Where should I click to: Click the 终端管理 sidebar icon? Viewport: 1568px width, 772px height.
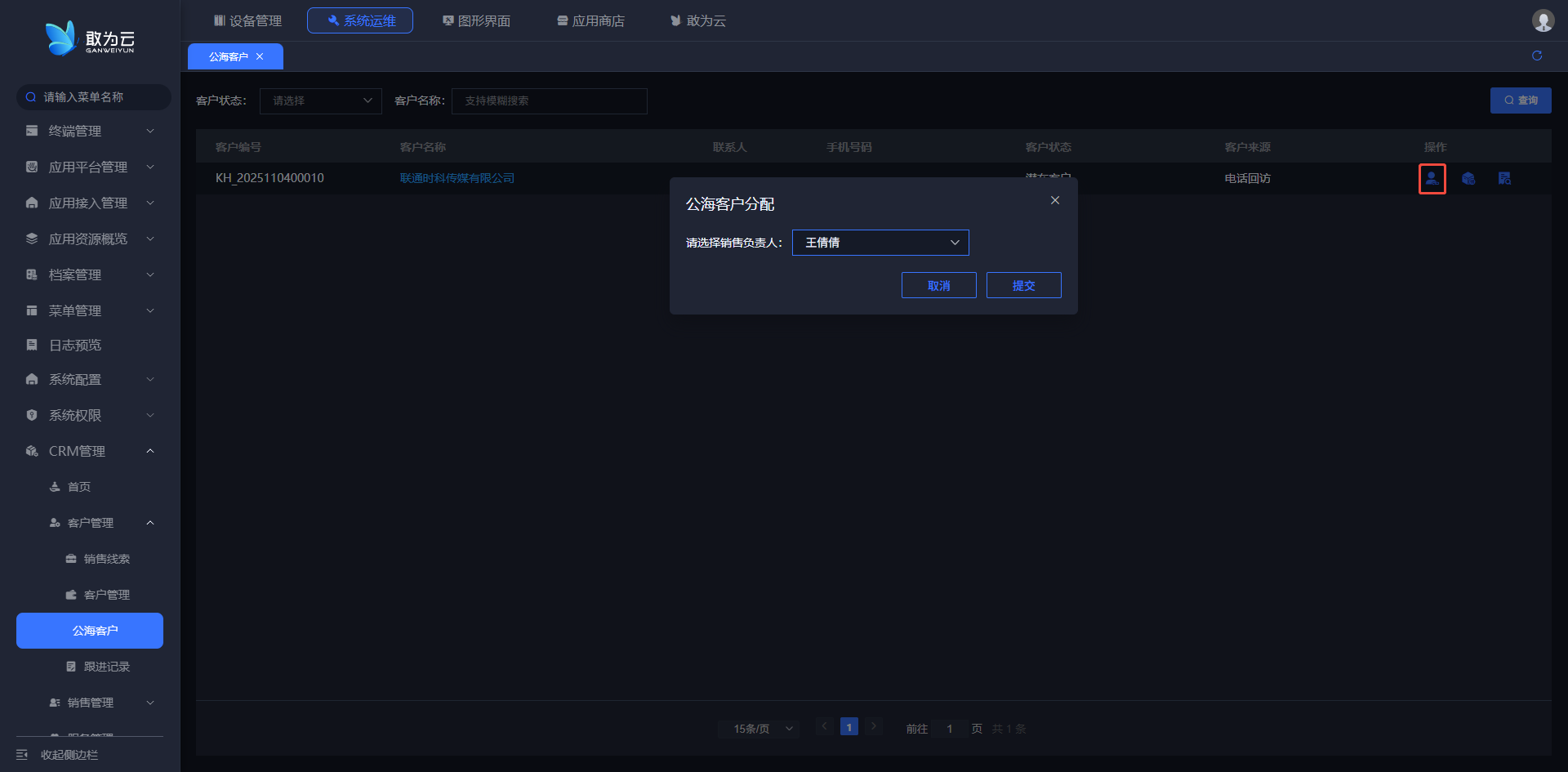tap(32, 131)
